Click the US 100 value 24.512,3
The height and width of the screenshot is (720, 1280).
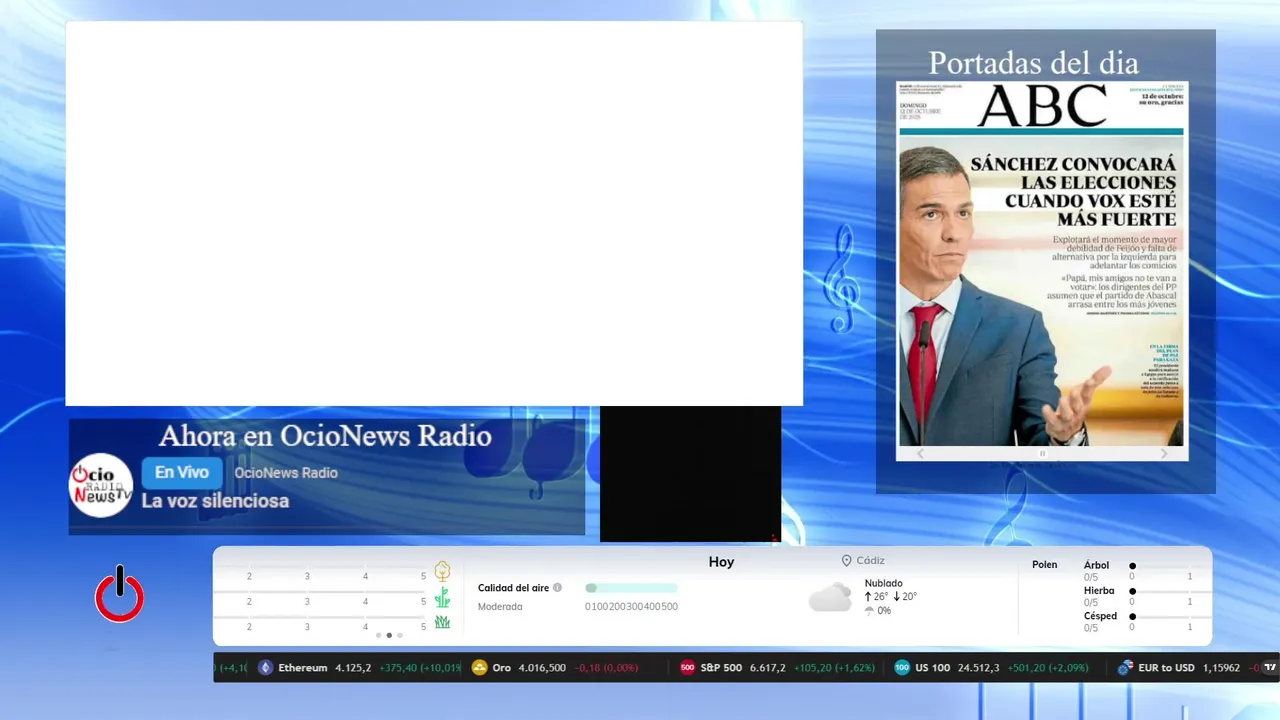click(x=978, y=668)
